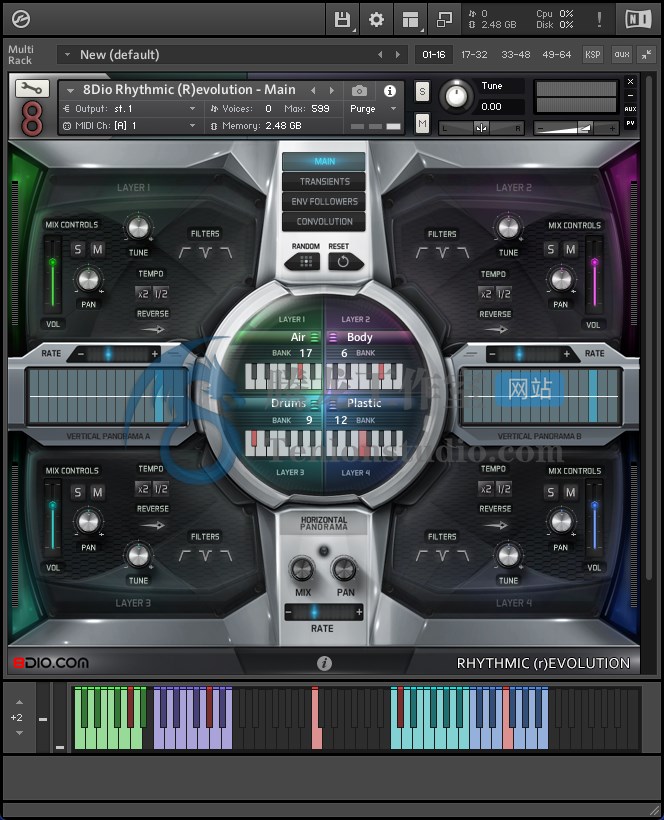The image size is (664, 820).
Task: Mute Layer 2 with M button
Action: click(570, 249)
